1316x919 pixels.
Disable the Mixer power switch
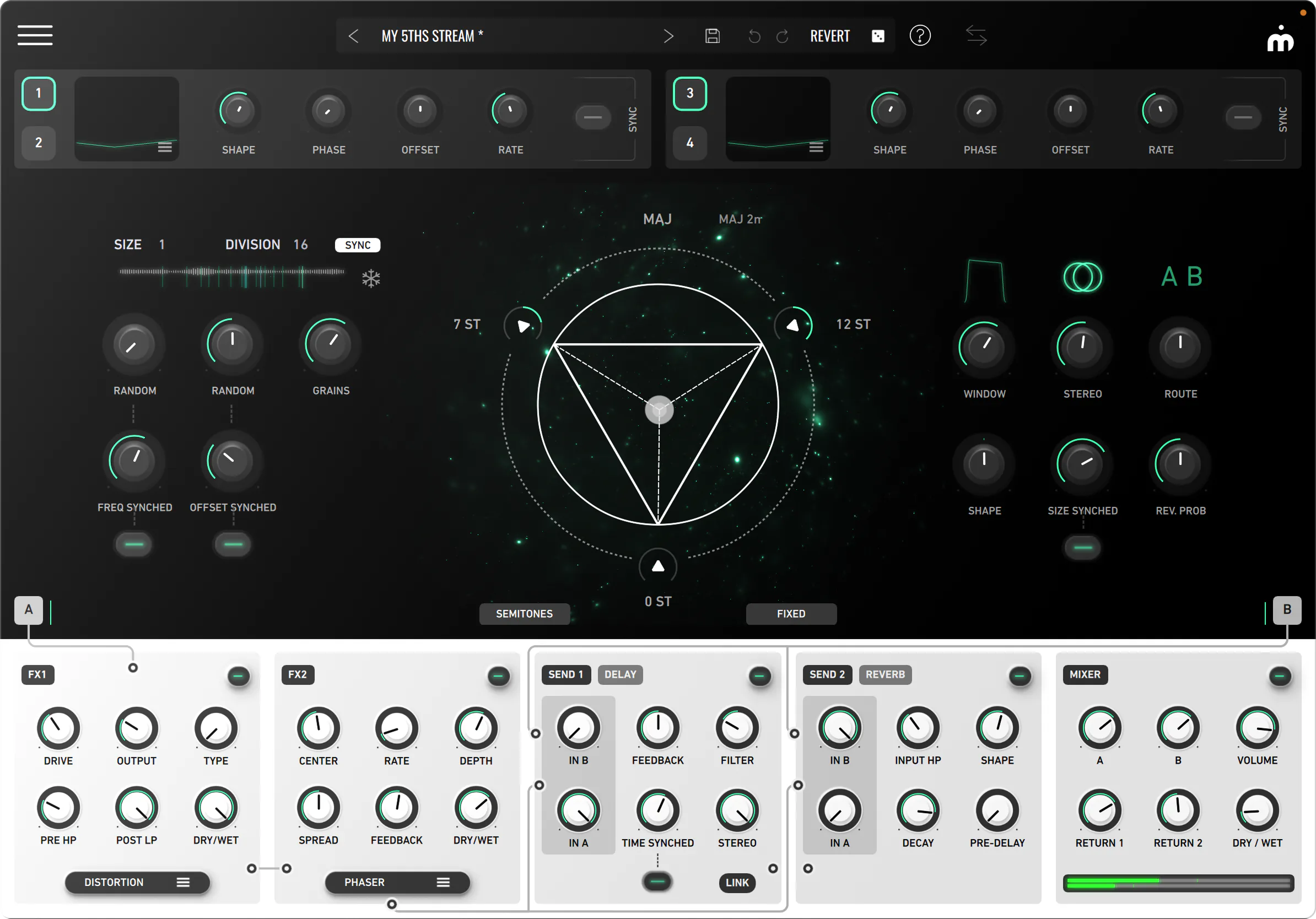pos(1279,677)
